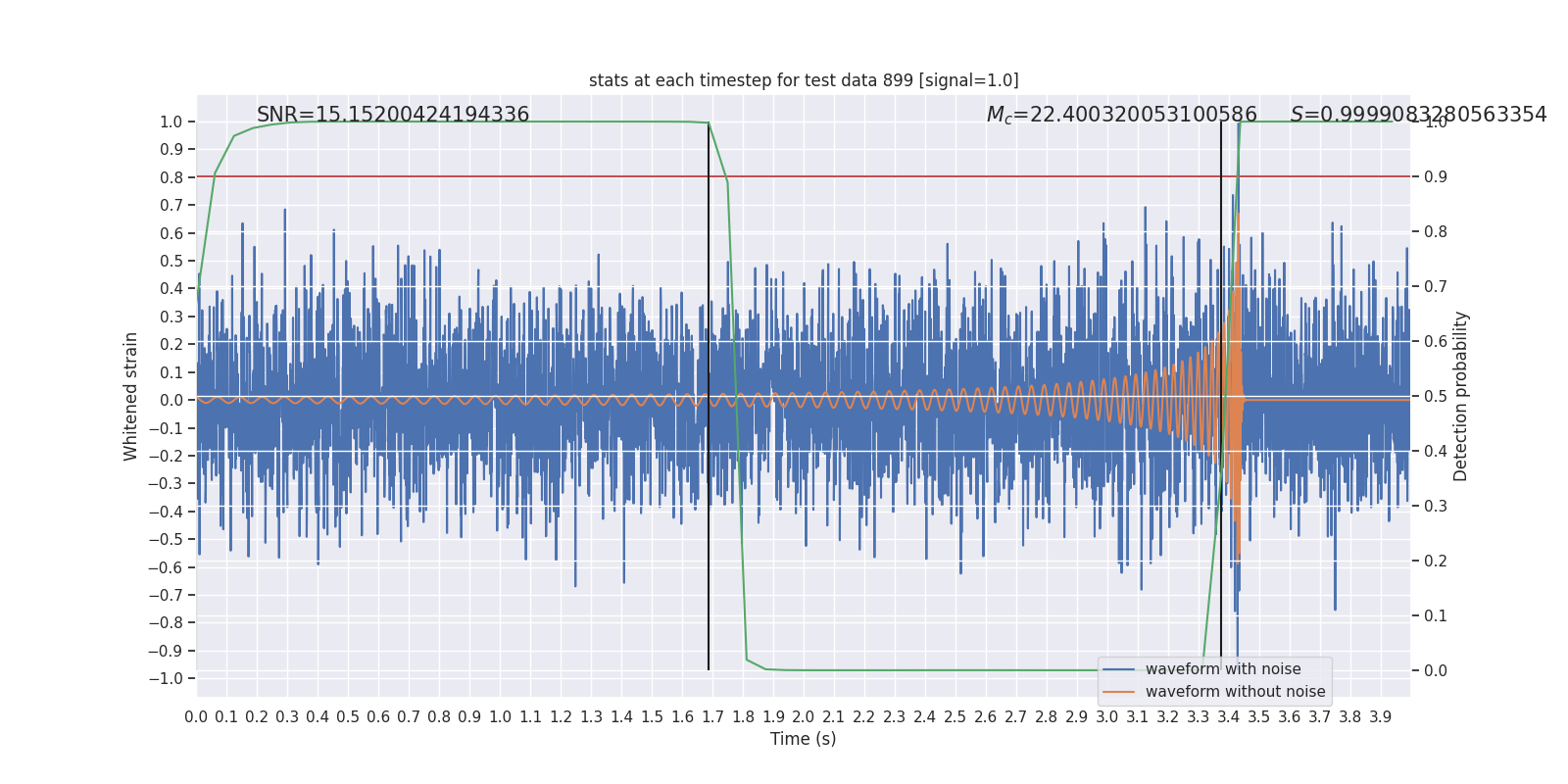Click the 1.0 tick on the whitened strain axis
This screenshot has height=784, width=1568.
coord(171,122)
